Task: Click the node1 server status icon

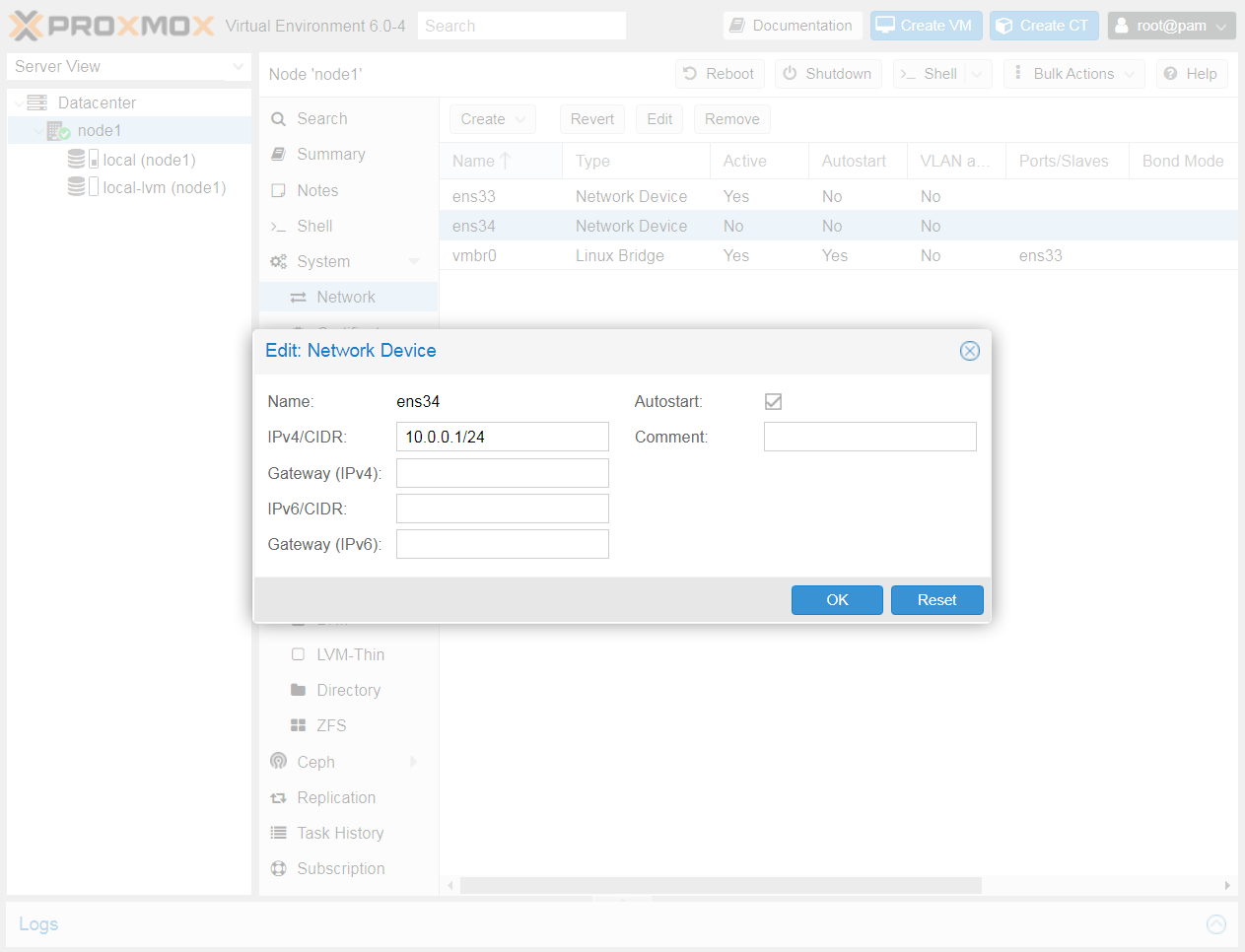Action: click(x=58, y=131)
